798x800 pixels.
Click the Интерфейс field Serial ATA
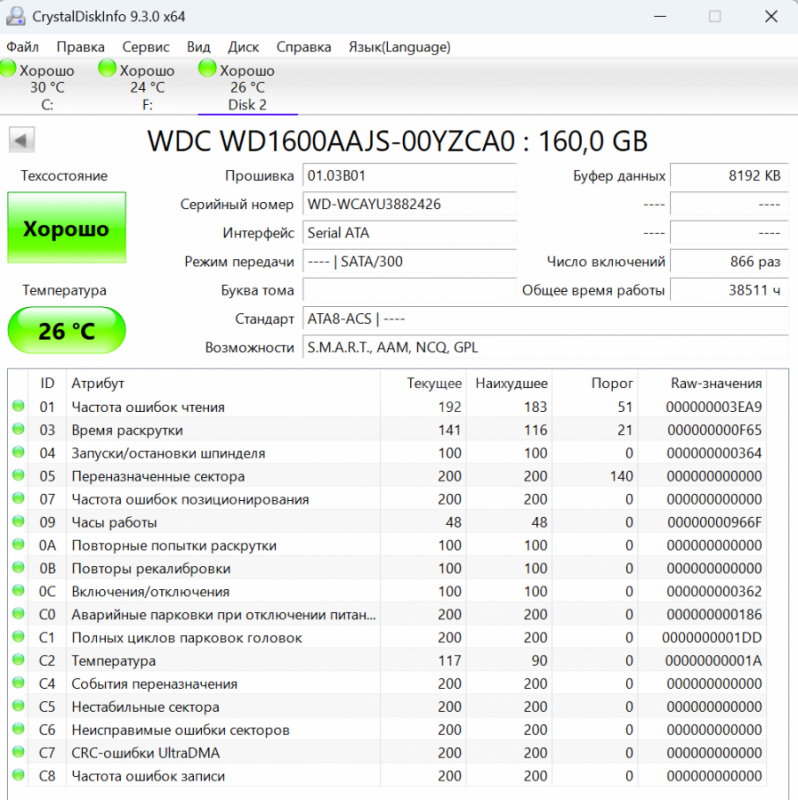409,233
